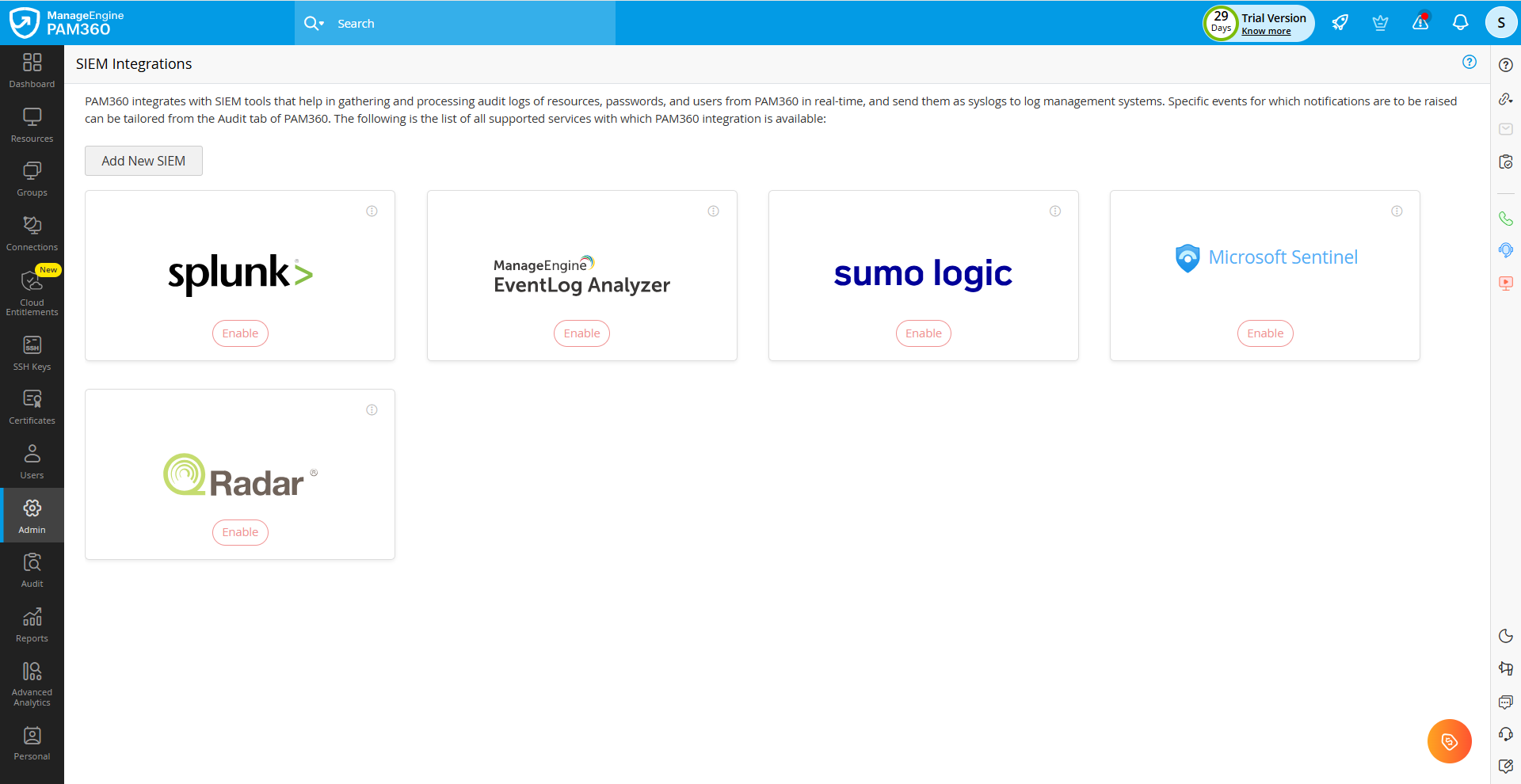The width and height of the screenshot is (1521, 784).
Task: Click the notification bell icon
Action: [1460, 23]
